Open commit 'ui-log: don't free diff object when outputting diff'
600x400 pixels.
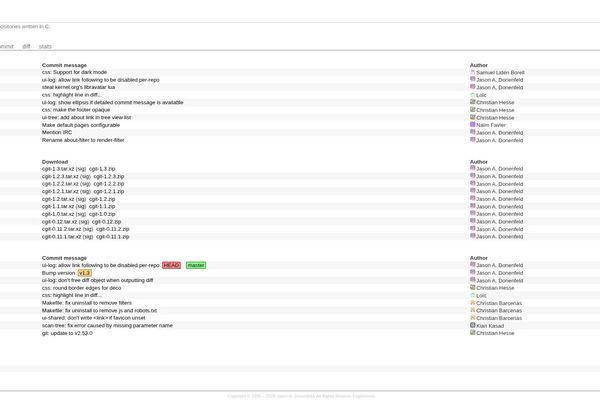click(x=98, y=280)
